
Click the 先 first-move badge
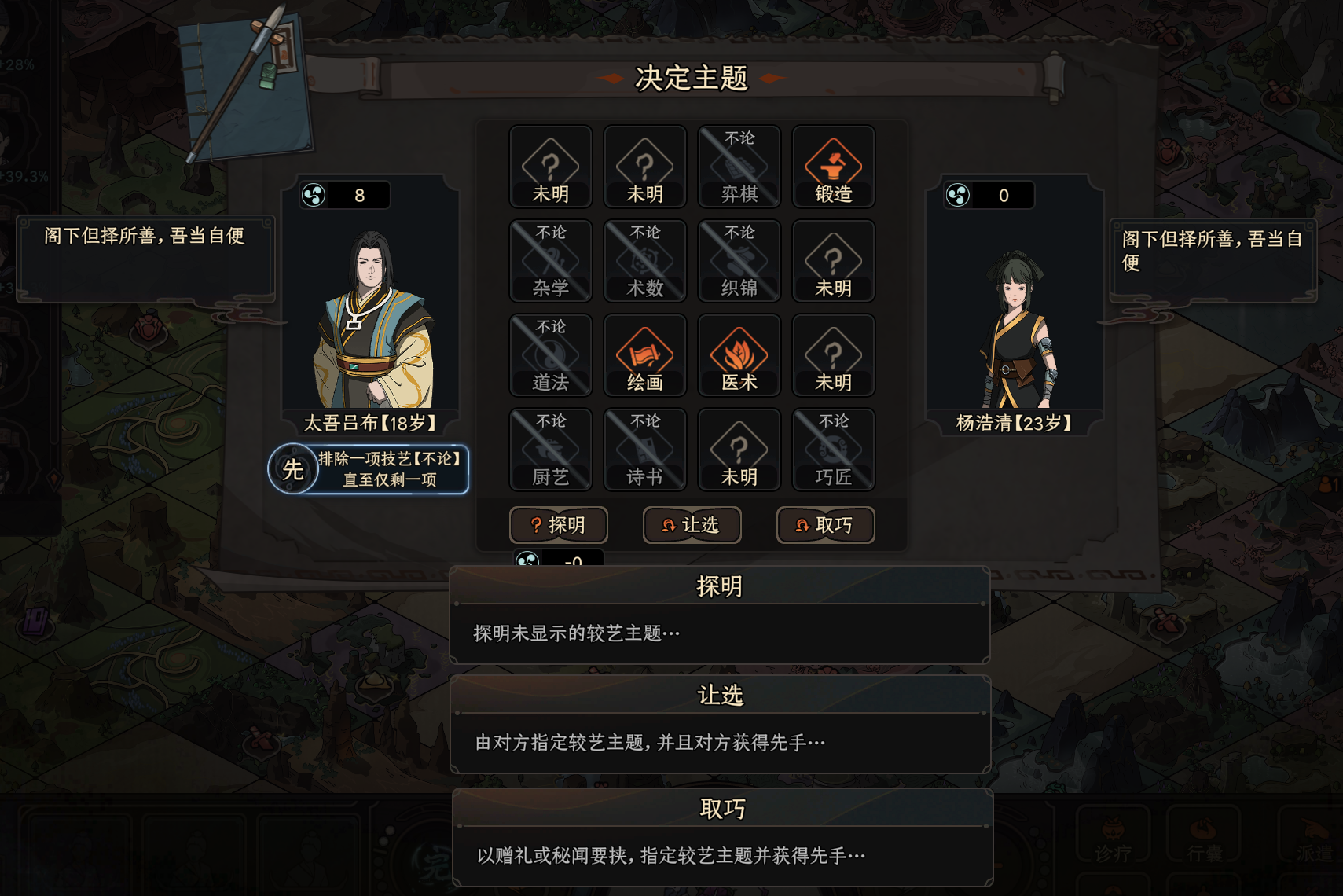[292, 469]
